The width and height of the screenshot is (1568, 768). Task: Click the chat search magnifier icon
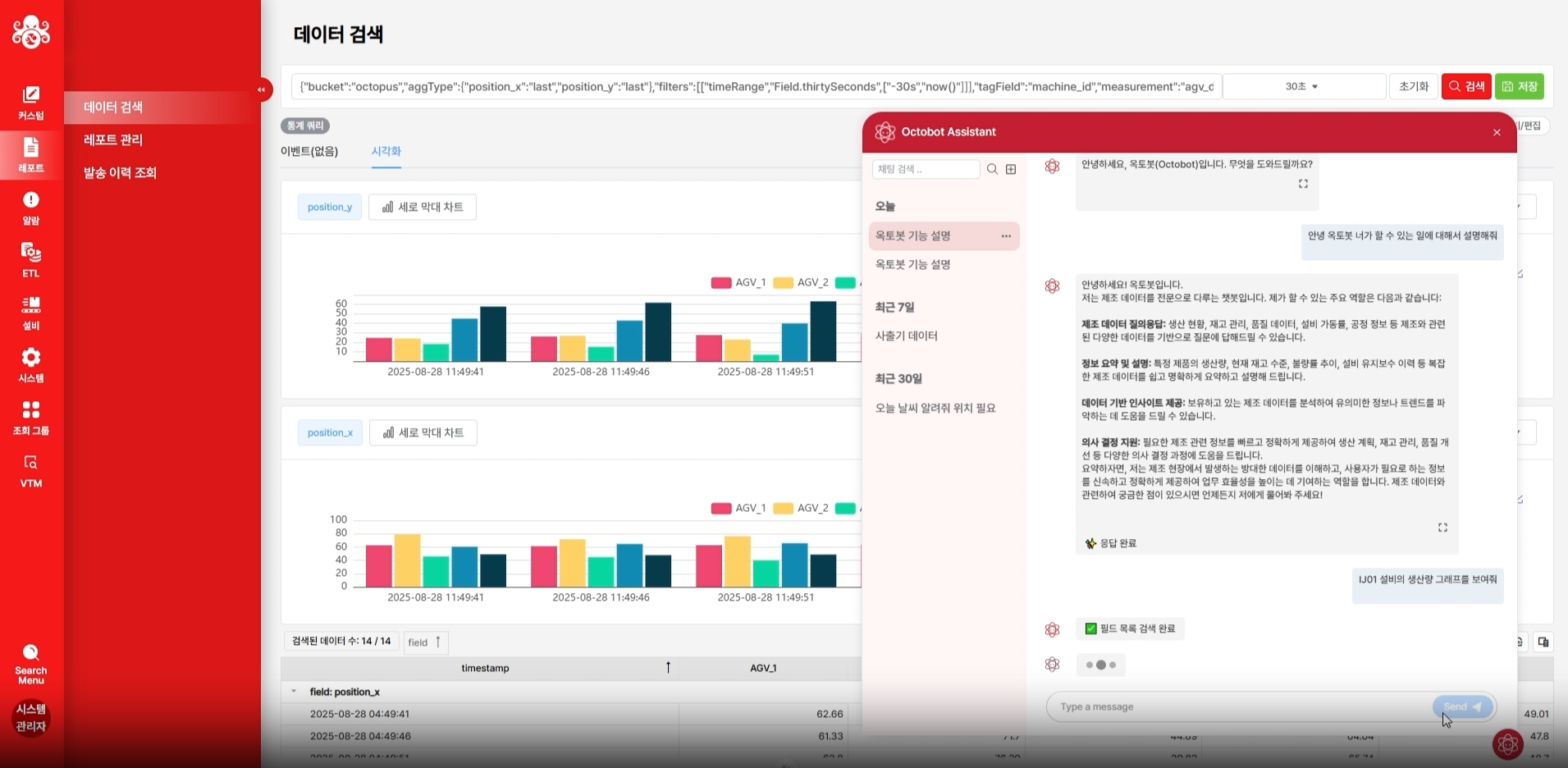pyautogui.click(x=992, y=169)
